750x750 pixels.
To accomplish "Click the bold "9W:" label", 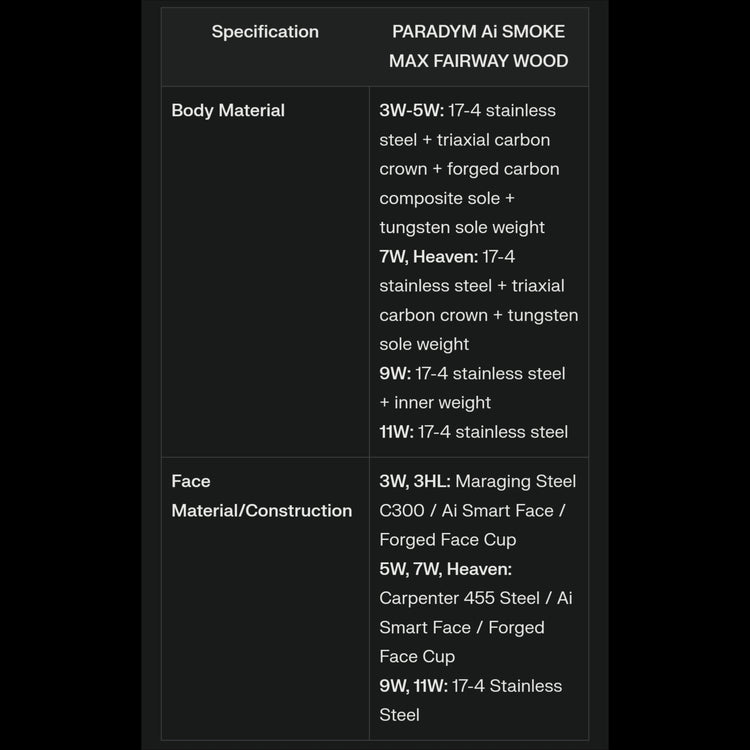I will 395,373.
